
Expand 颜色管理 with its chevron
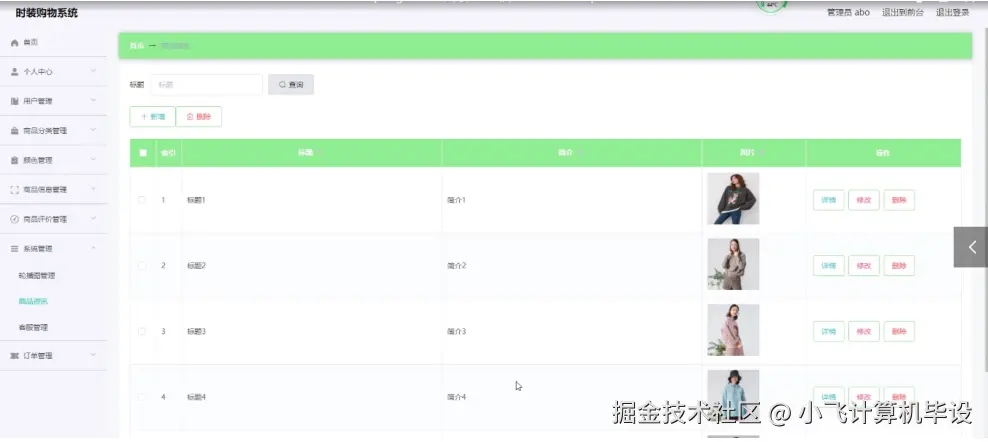pyautogui.click(x=93, y=160)
